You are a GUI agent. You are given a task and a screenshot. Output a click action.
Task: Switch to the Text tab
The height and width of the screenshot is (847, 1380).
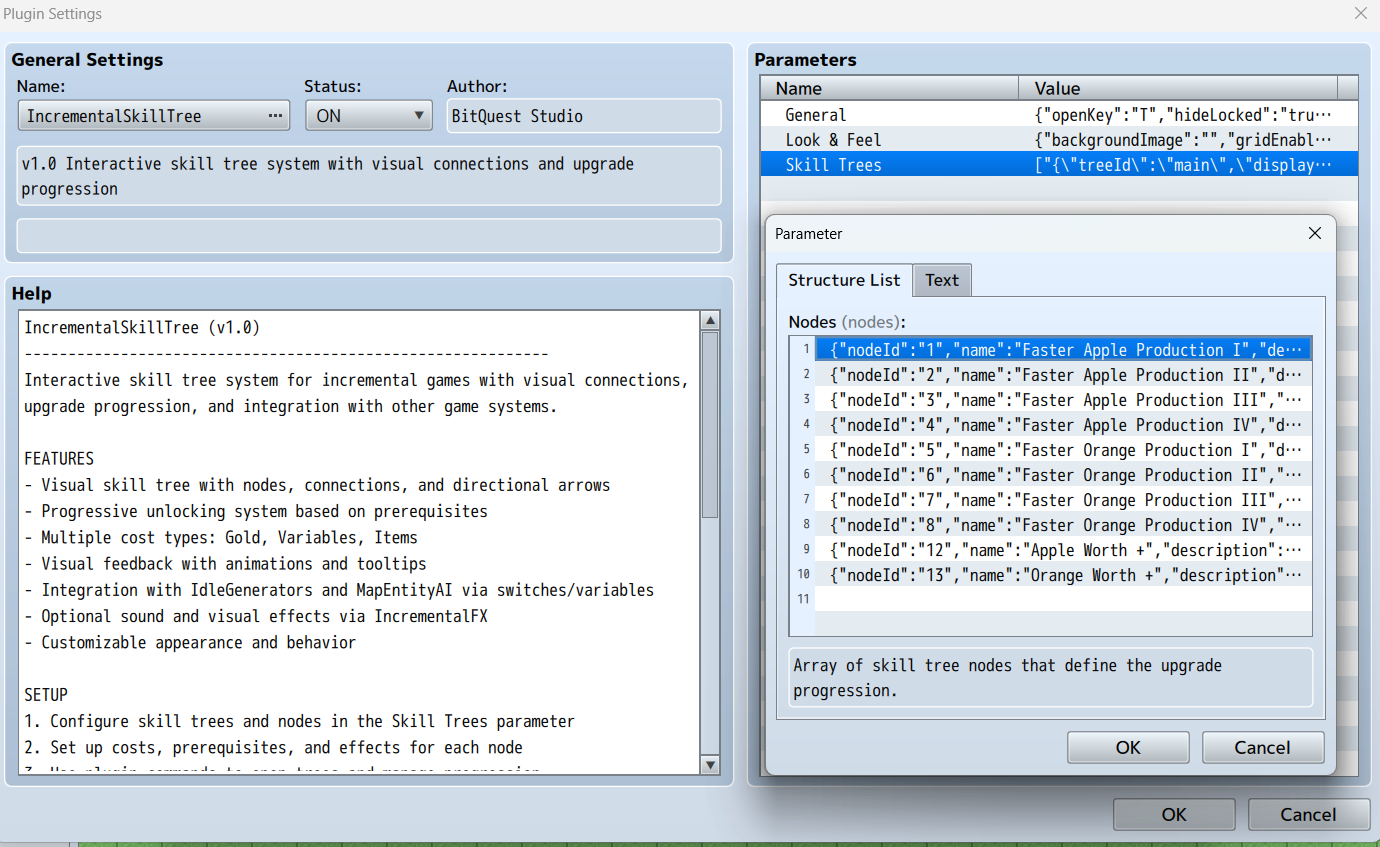point(942,280)
